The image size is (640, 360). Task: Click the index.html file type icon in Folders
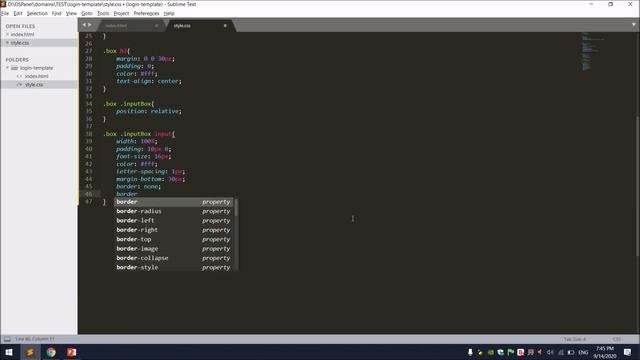[19, 76]
